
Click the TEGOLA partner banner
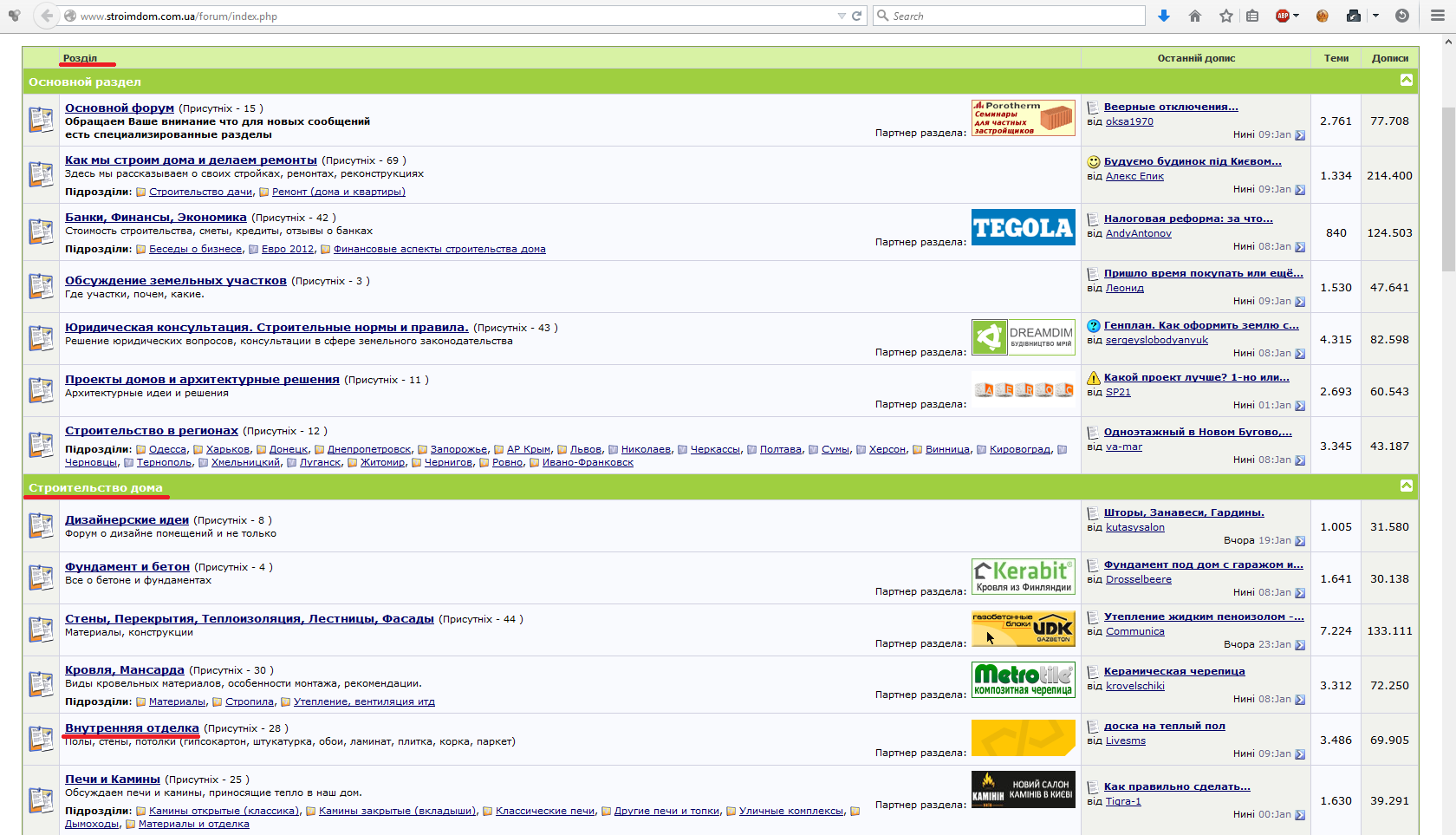click(x=1023, y=227)
